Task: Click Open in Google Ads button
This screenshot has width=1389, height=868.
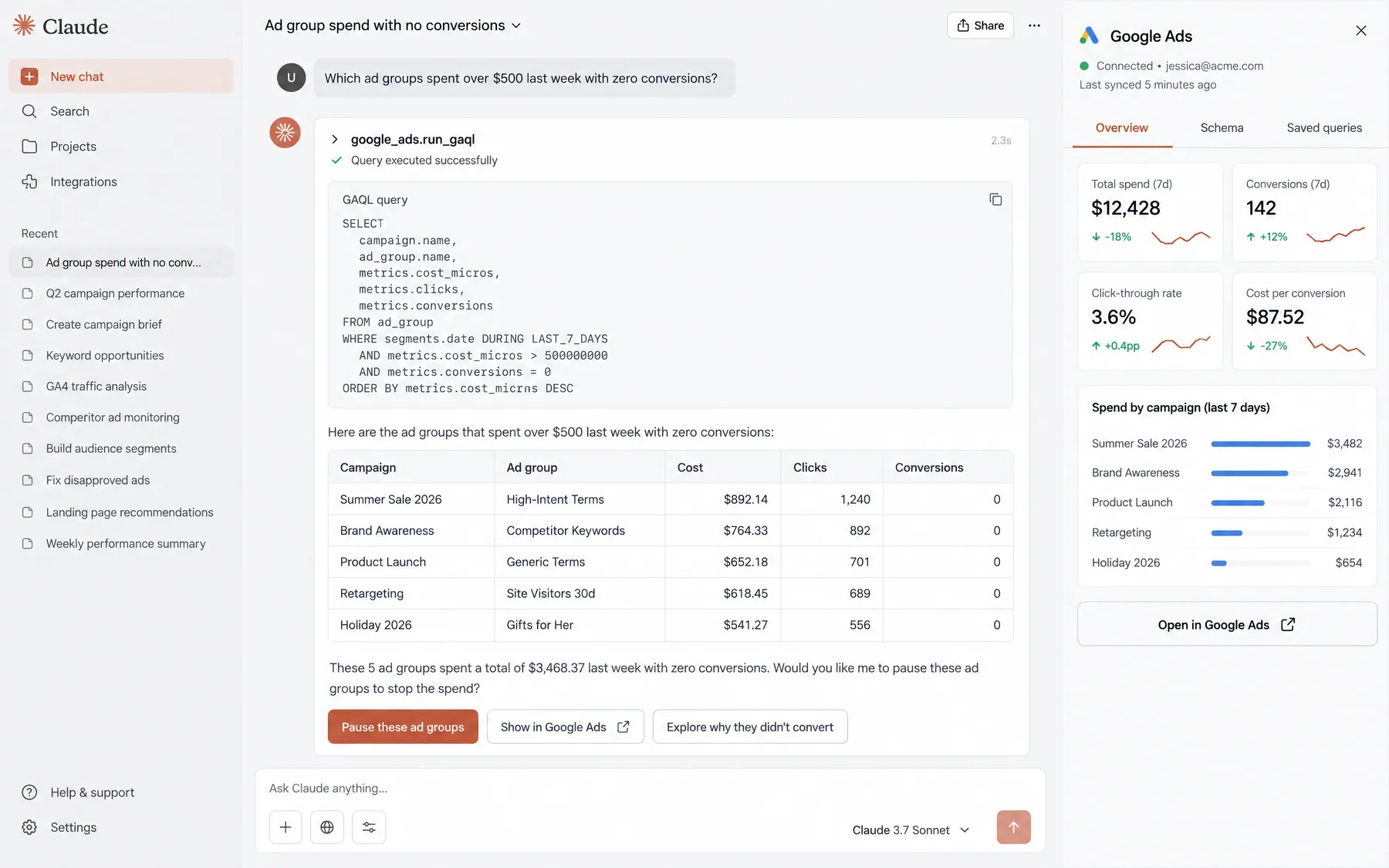Action: point(1227,624)
